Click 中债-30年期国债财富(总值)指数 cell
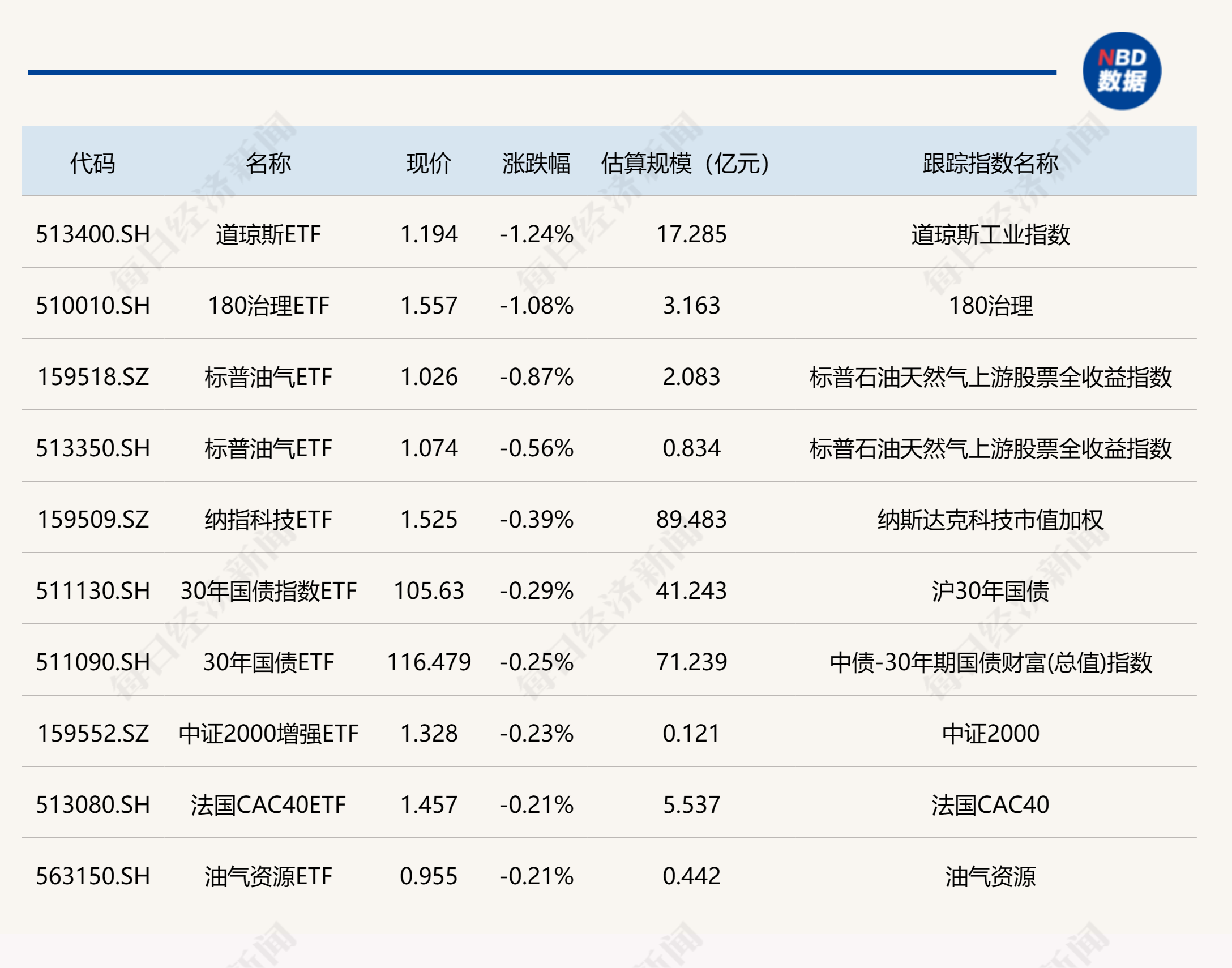This screenshot has height=968, width=1232. point(991,662)
